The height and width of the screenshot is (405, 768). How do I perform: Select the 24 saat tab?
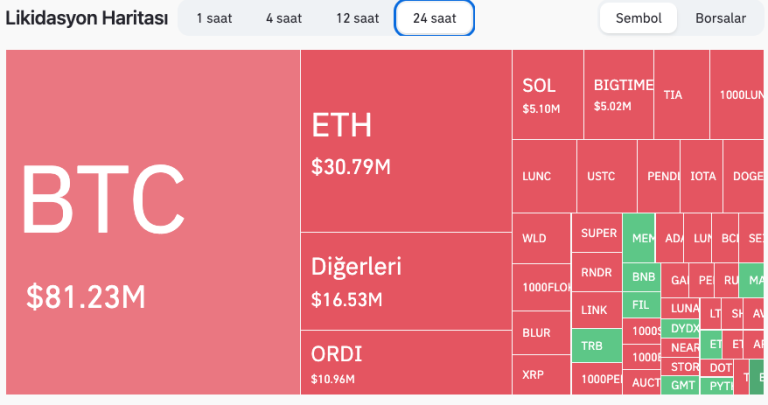pyautogui.click(x=434, y=18)
